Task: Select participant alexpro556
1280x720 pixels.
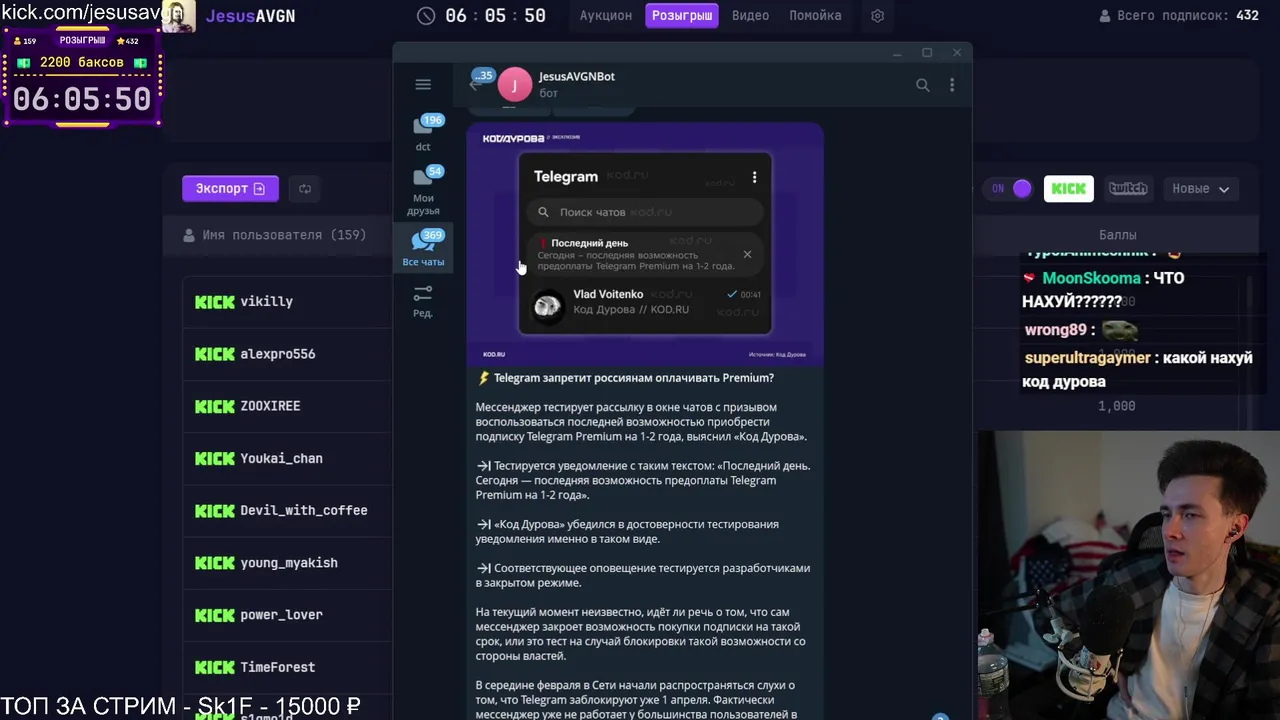Action: 278,354
